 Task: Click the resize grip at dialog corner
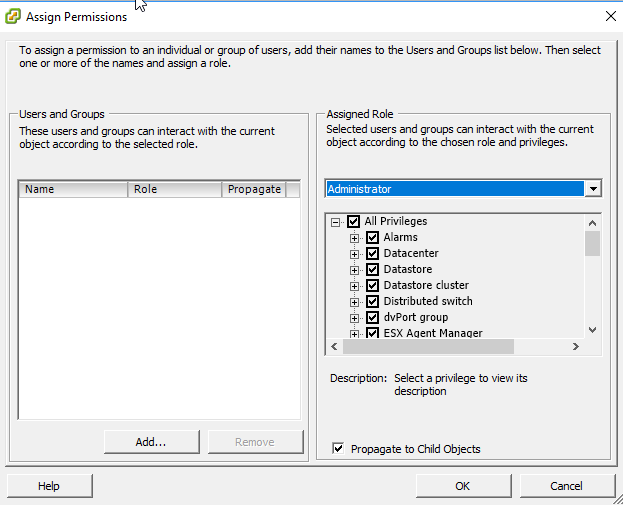(x=618, y=500)
